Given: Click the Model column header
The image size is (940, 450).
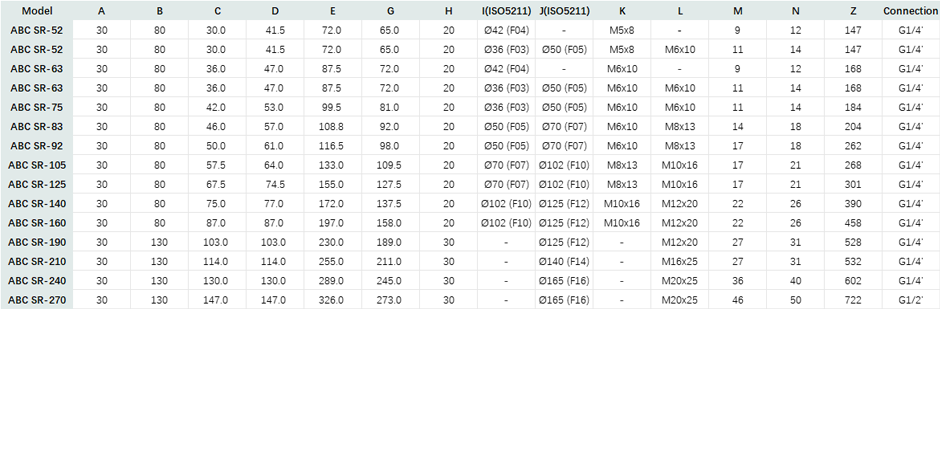Looking at the screenshot, I should tap(36, 11).
